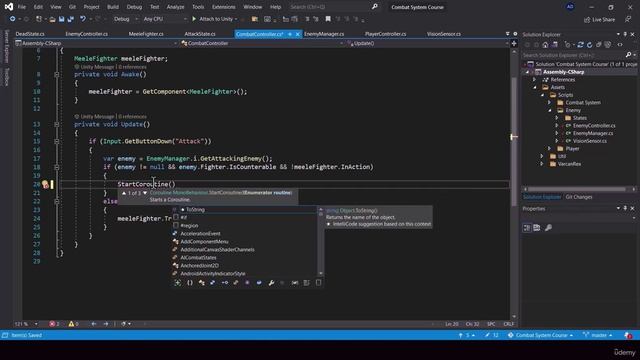Toggle the wrench properties filter in IntelliSense bar
640x360 pixels.
tap(271, 282)
